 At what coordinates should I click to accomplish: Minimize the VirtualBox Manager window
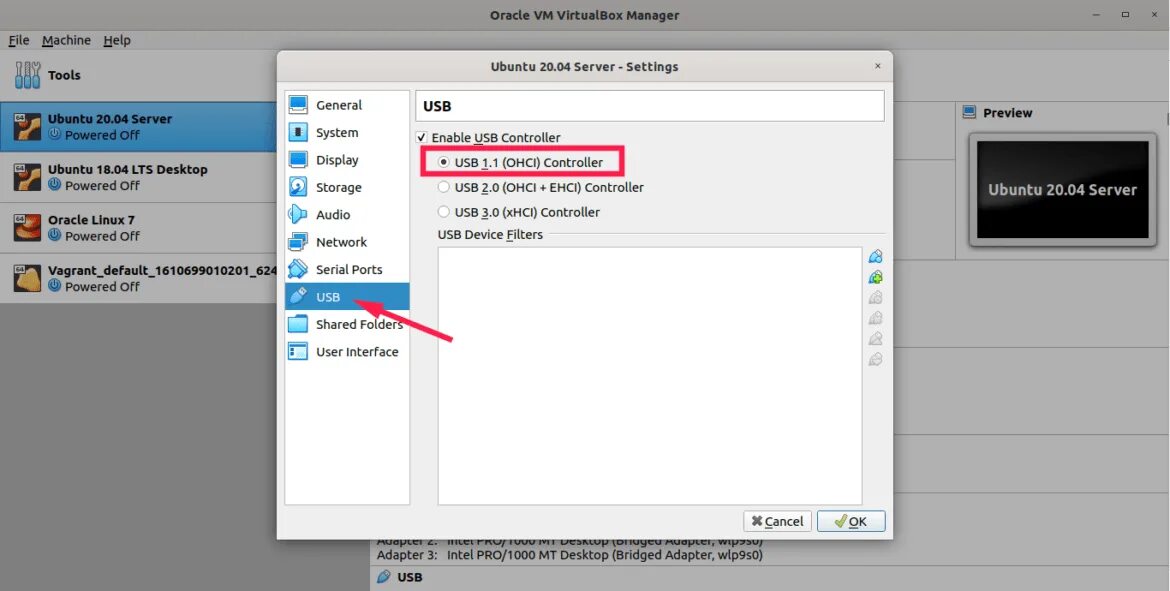click(x=1097, y=15)
